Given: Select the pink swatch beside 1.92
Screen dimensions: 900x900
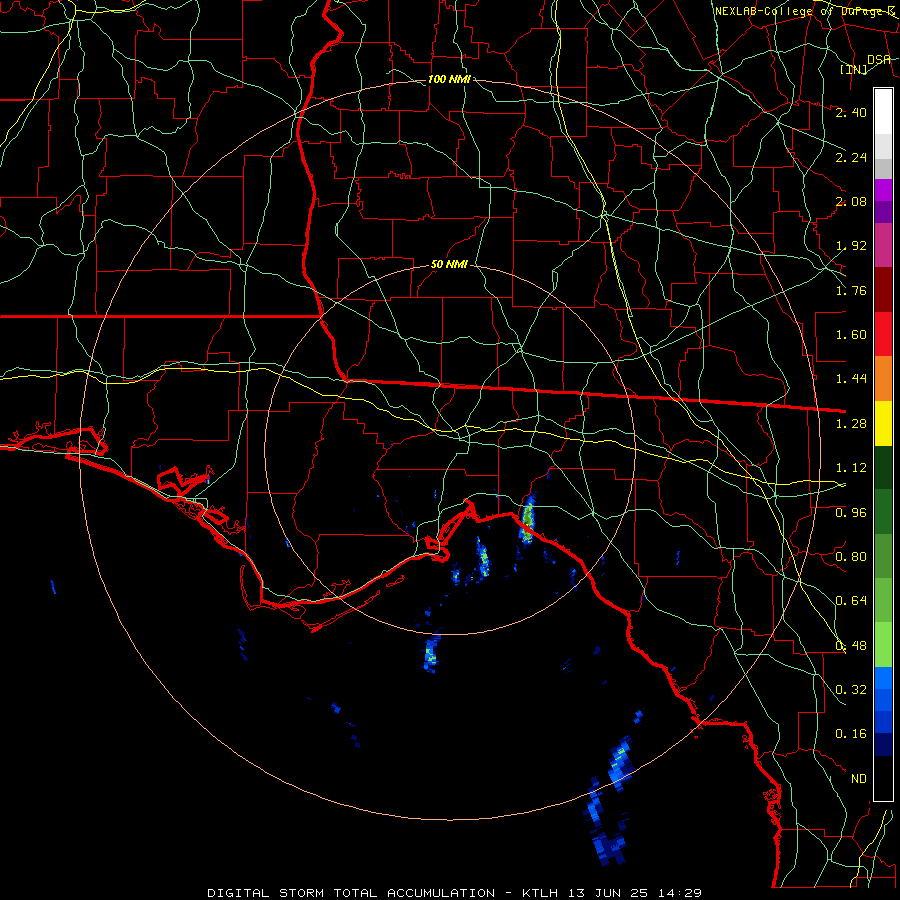Looking at the screenshot, I should pyautogui.click(x=883, y=245).
